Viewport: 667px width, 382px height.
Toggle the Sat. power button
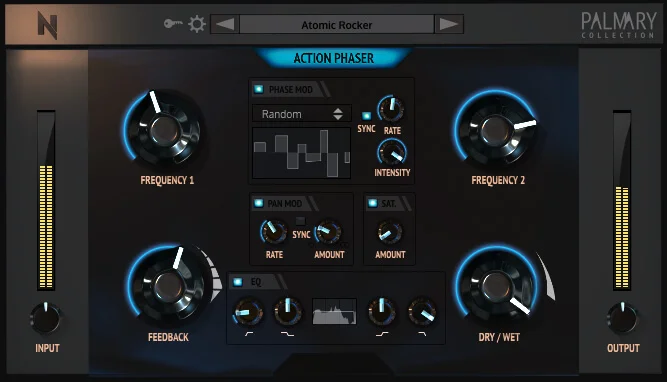pyautogui.click(x=373, y=203)
